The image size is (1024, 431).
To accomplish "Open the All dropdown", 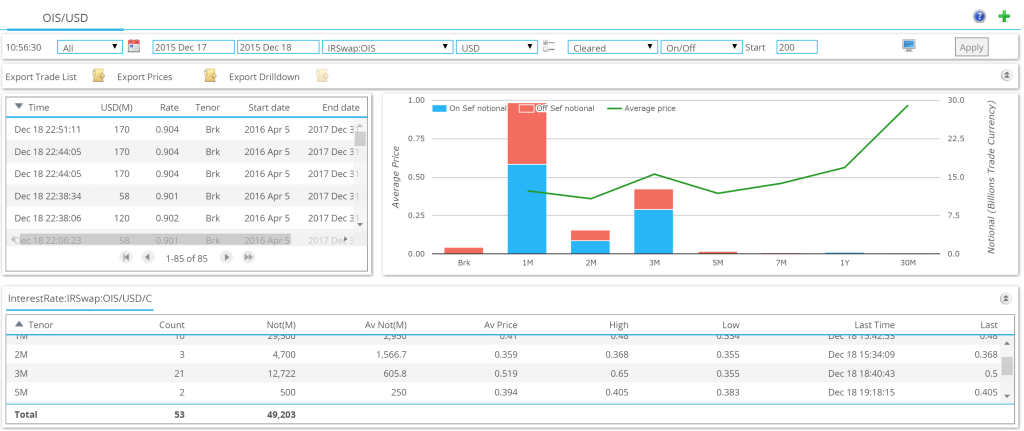I will point(90,47).
